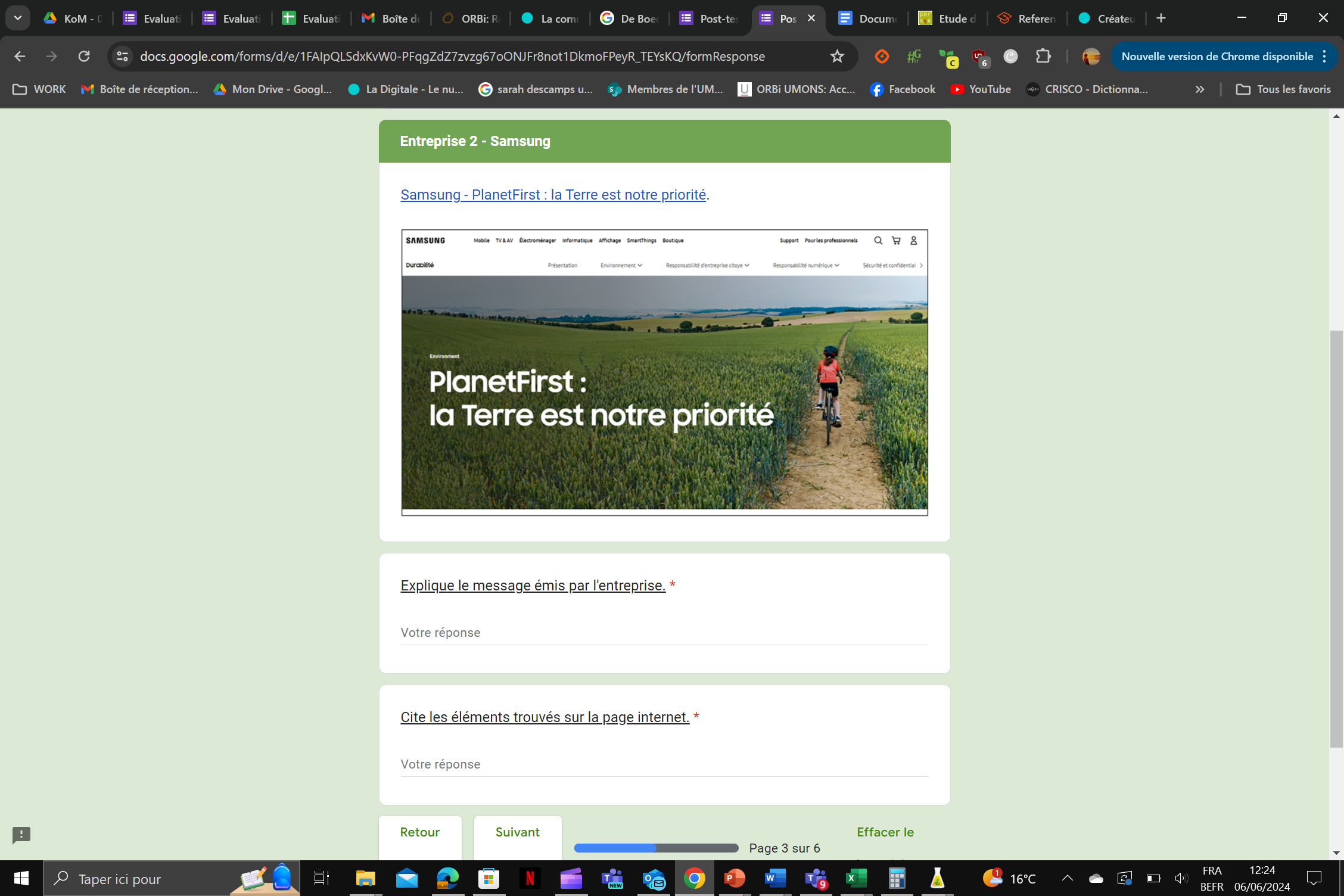Click the scrollbar down arrow

coord(1337,853)
